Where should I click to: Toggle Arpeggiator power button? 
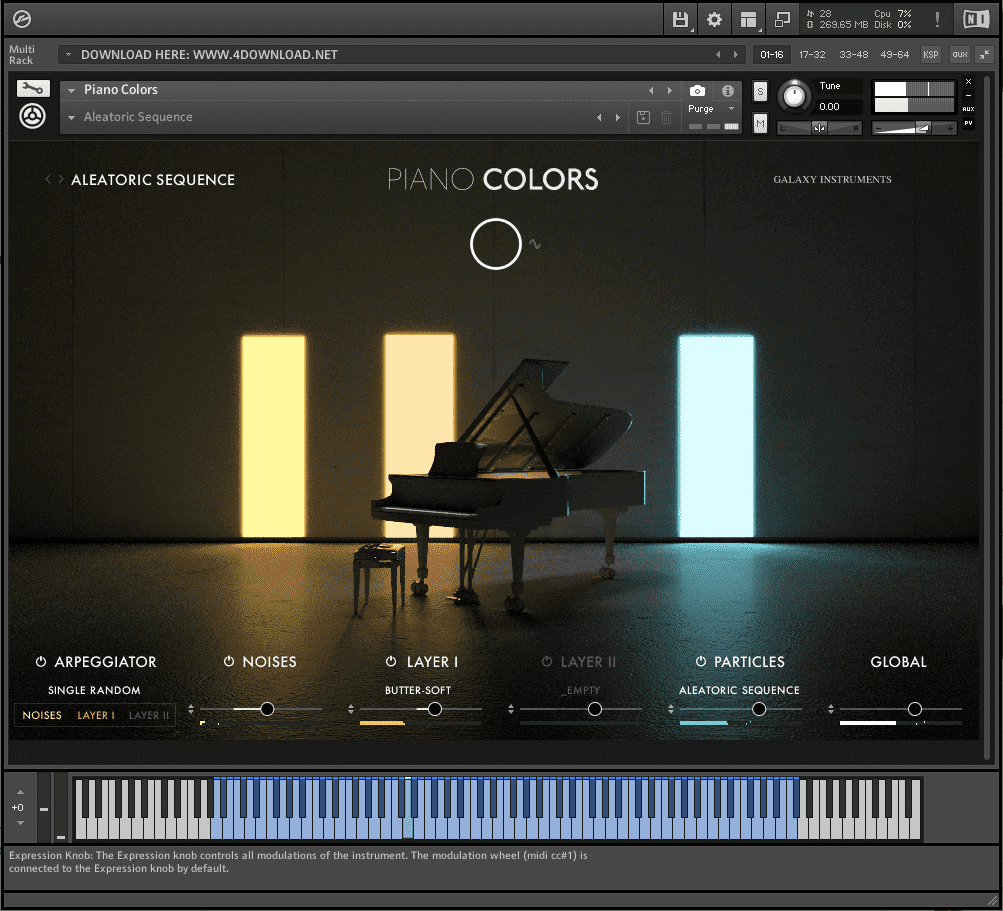click(40, 661)
